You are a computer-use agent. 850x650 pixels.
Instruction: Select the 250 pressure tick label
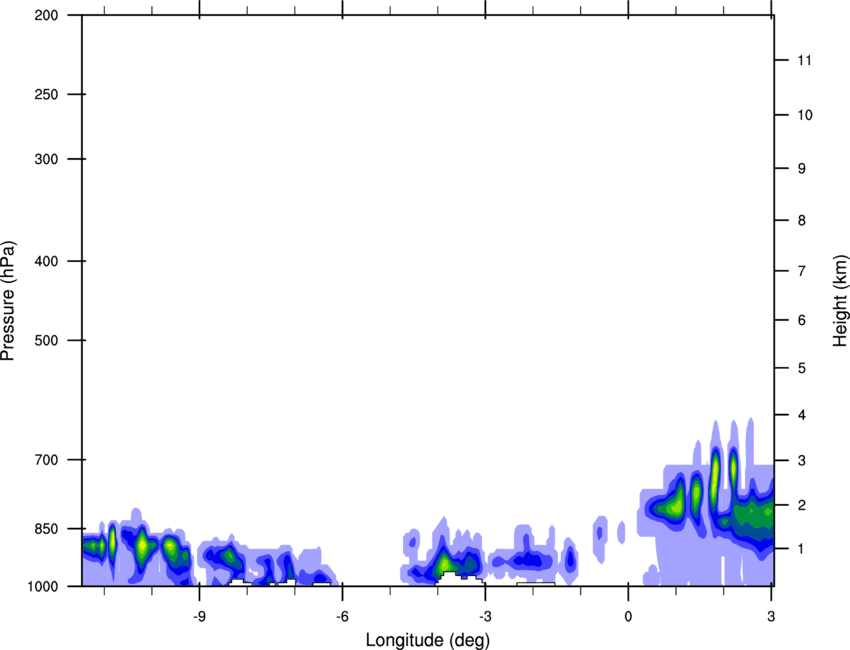click(x=47, y=94)
